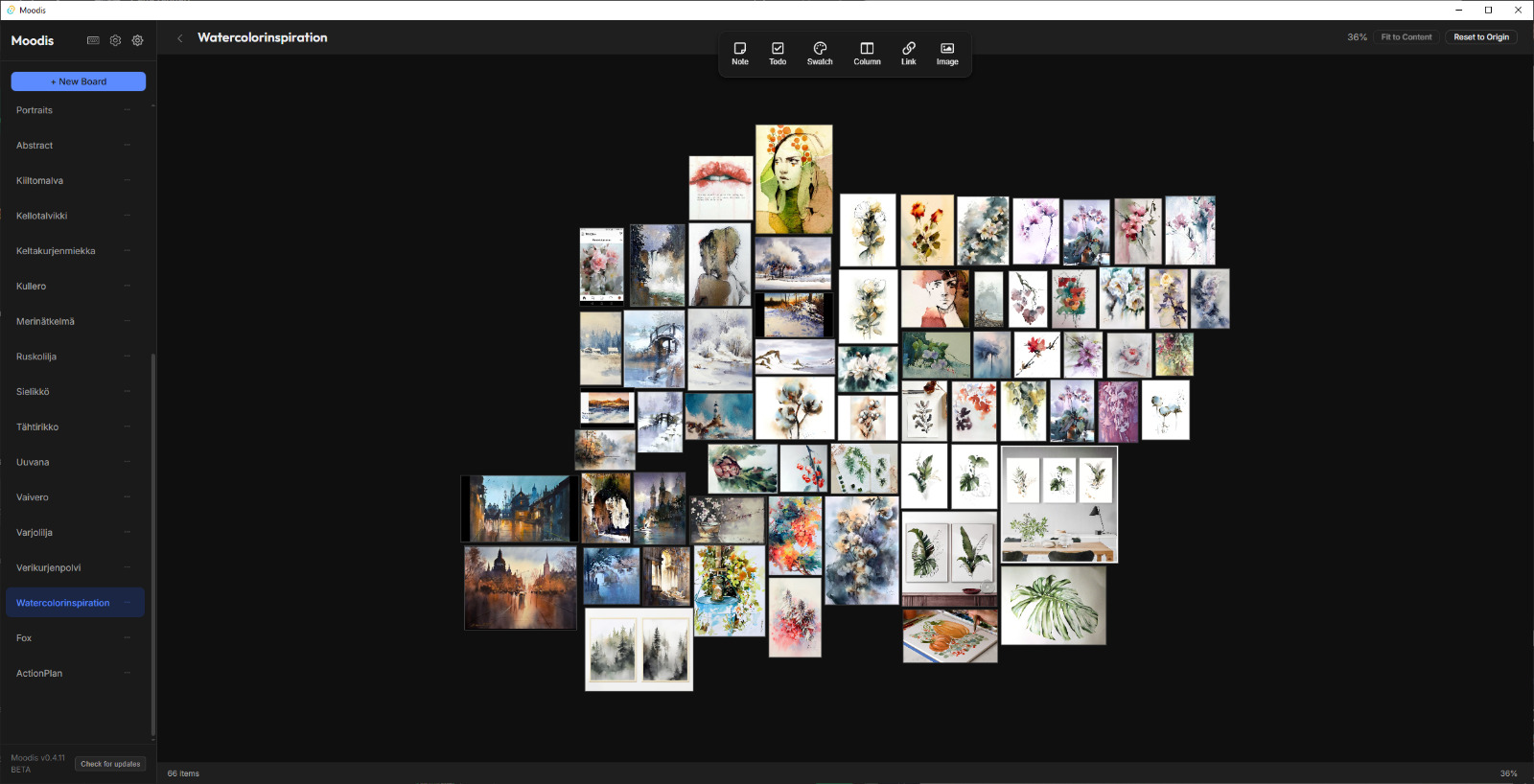
Task: Select the two foggy forest prints image
Action: coord(639,649)
